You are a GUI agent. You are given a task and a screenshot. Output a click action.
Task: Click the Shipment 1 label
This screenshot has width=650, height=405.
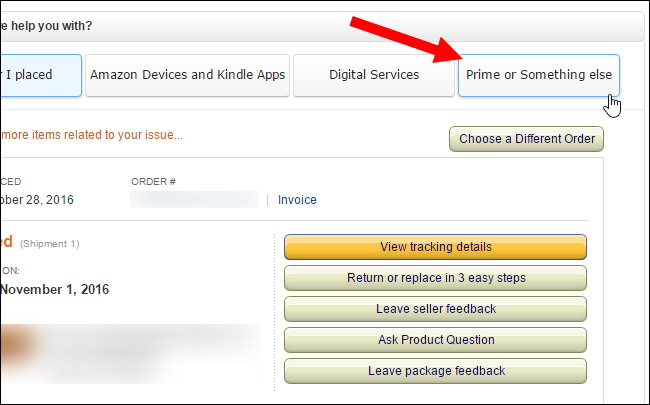[x=50, y=244]
